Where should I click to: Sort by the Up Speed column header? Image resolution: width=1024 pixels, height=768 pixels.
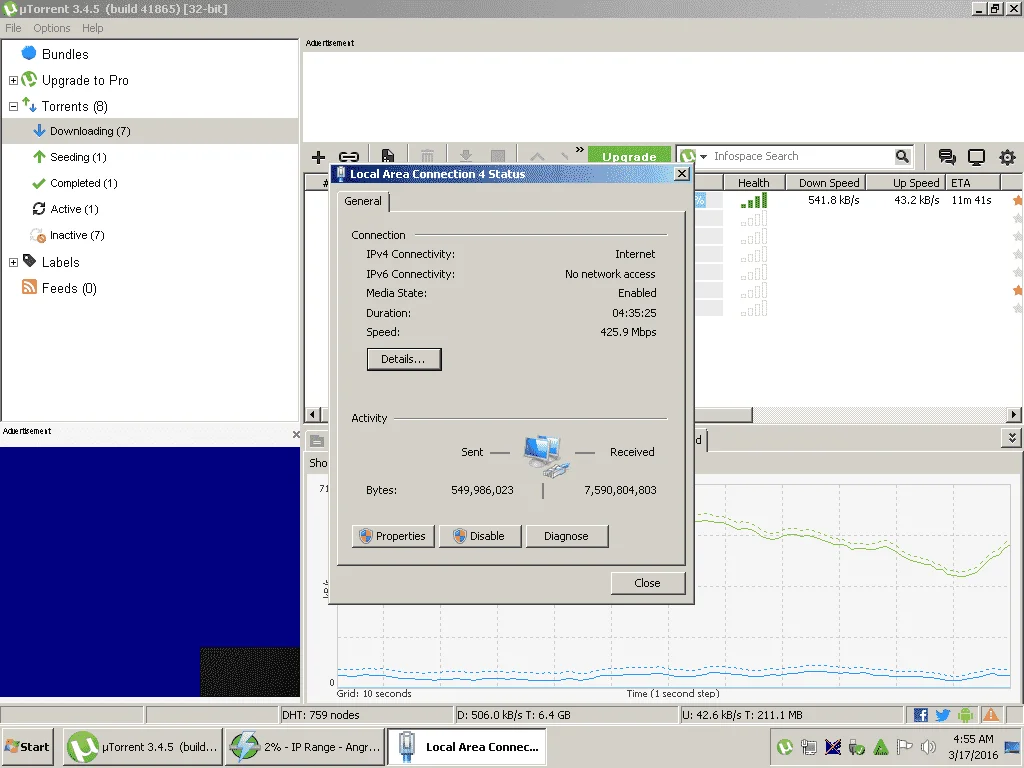coord(905,183)
